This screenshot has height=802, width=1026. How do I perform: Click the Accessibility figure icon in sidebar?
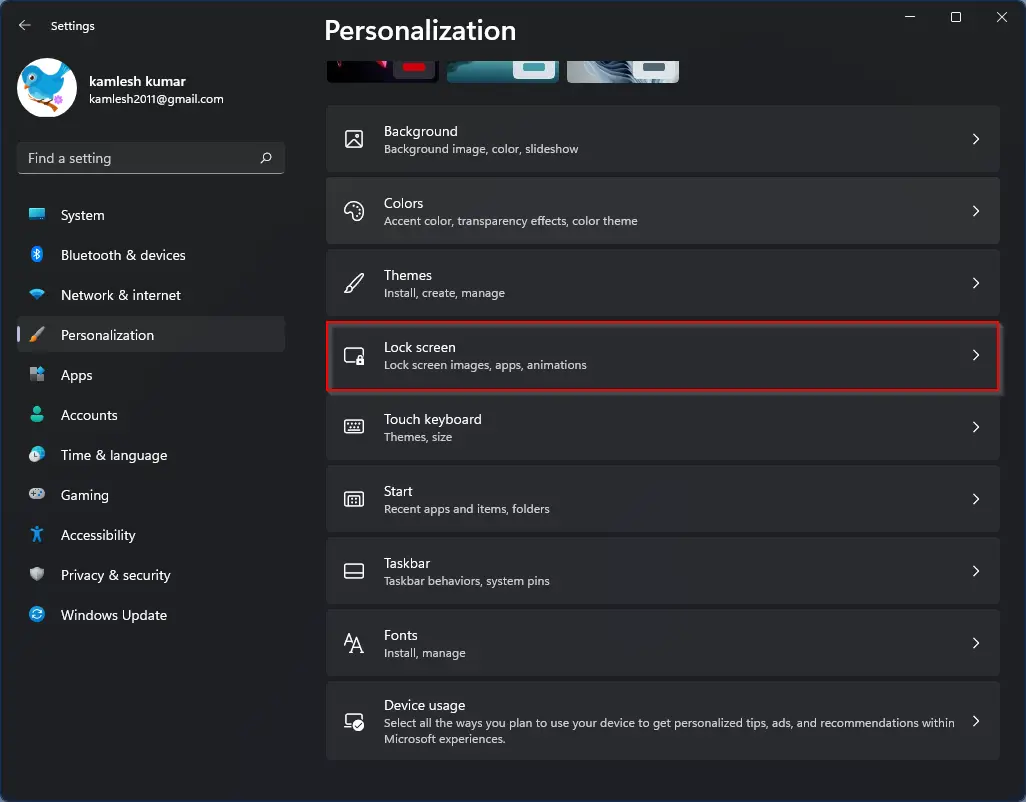pyautogui.click(x=37, y=534)
